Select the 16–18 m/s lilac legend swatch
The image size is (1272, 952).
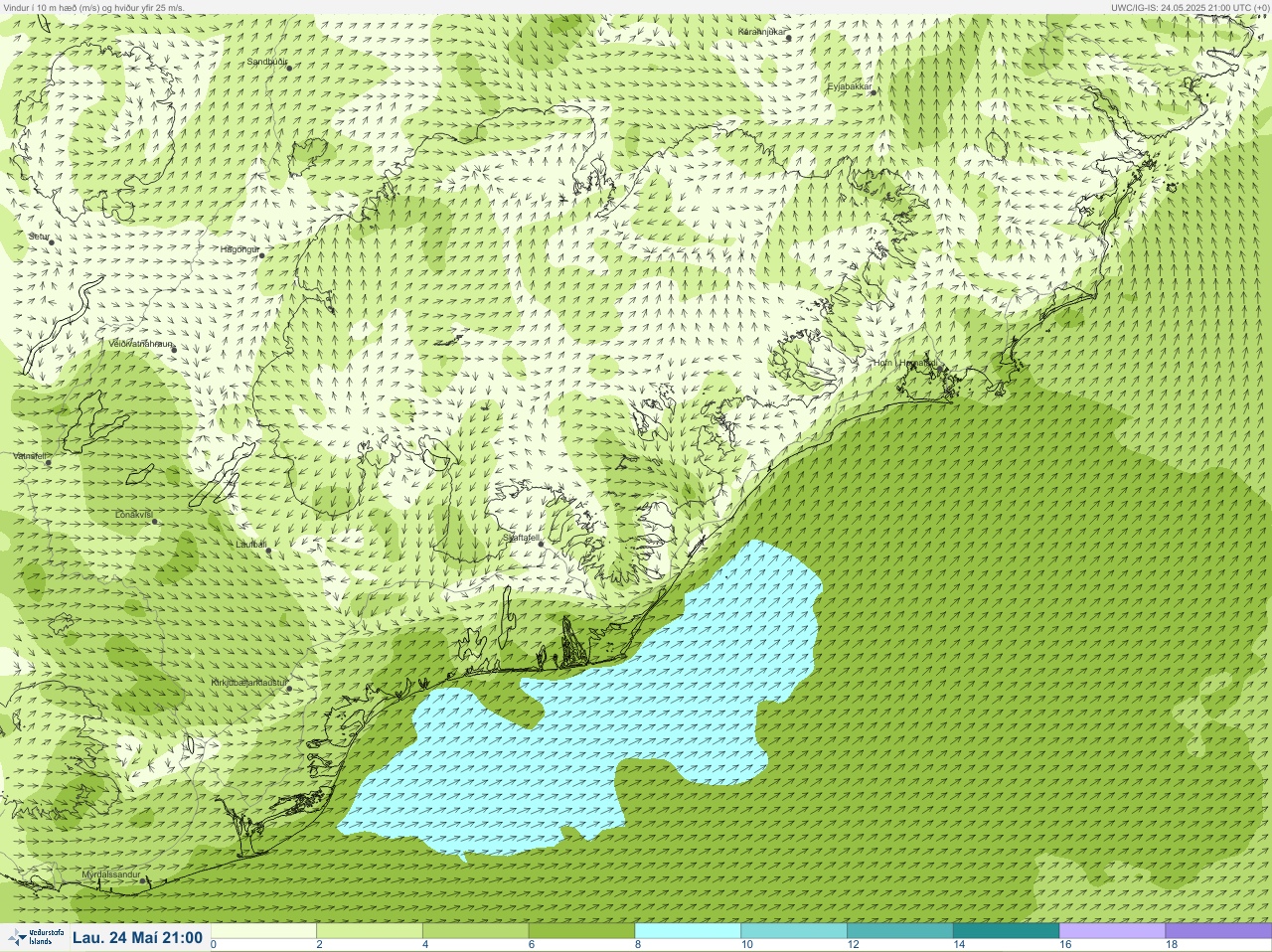tap(1112, 931)
